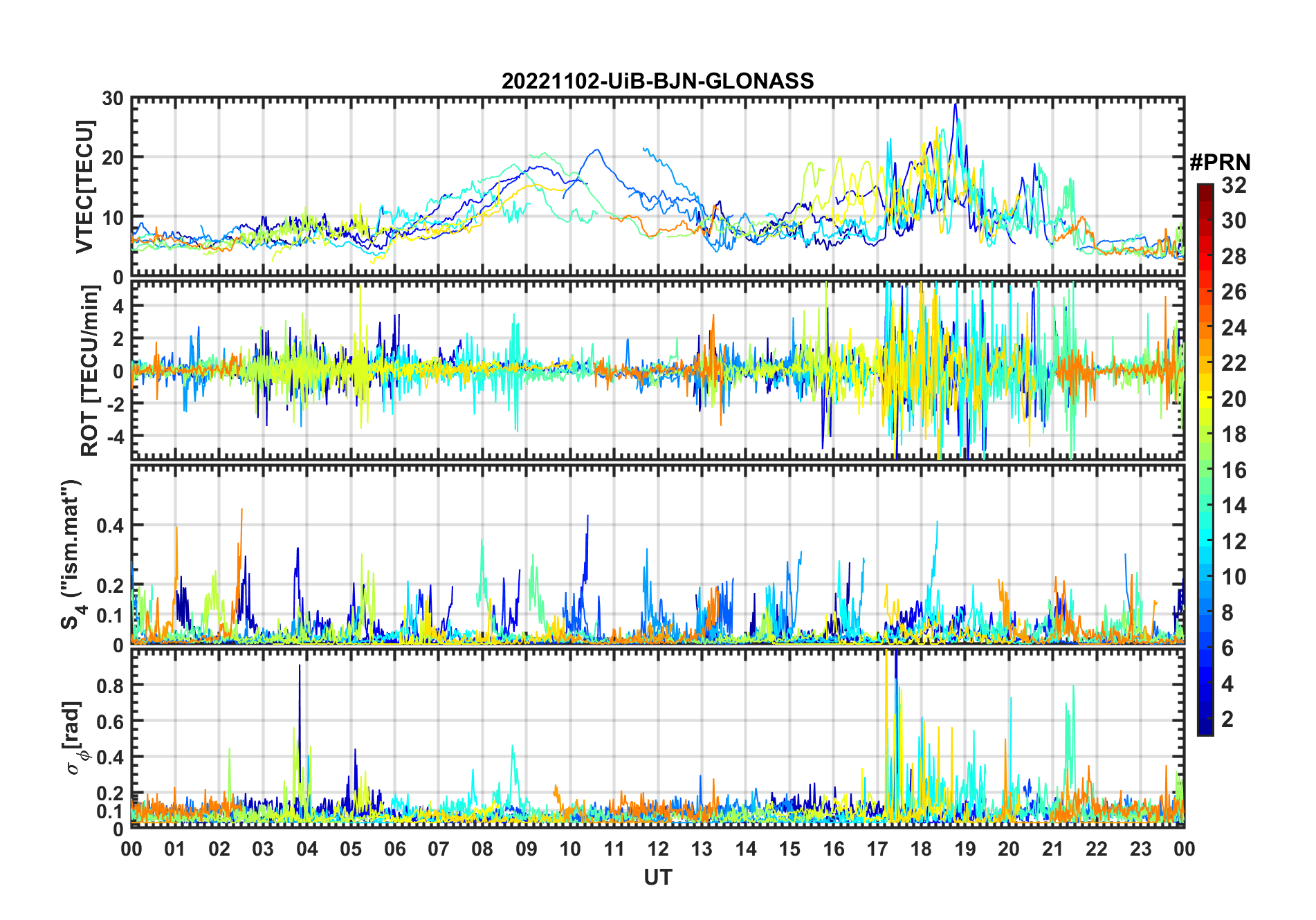Select the VTEC[TECU] axis label
The height and width of the screenshot is (920, 1316).
[84, 187]
